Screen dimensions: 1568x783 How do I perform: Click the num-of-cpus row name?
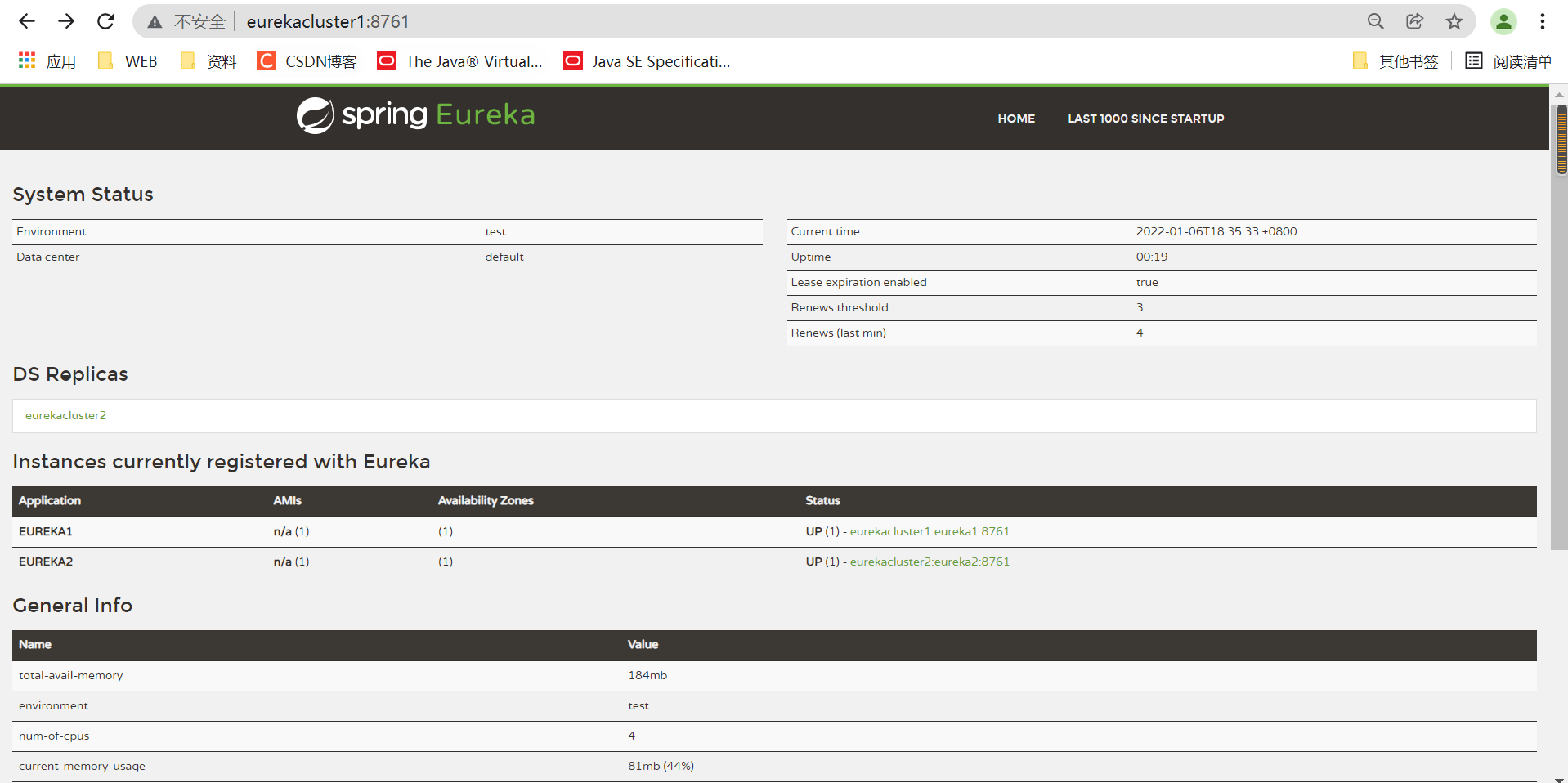click(54, 736)
